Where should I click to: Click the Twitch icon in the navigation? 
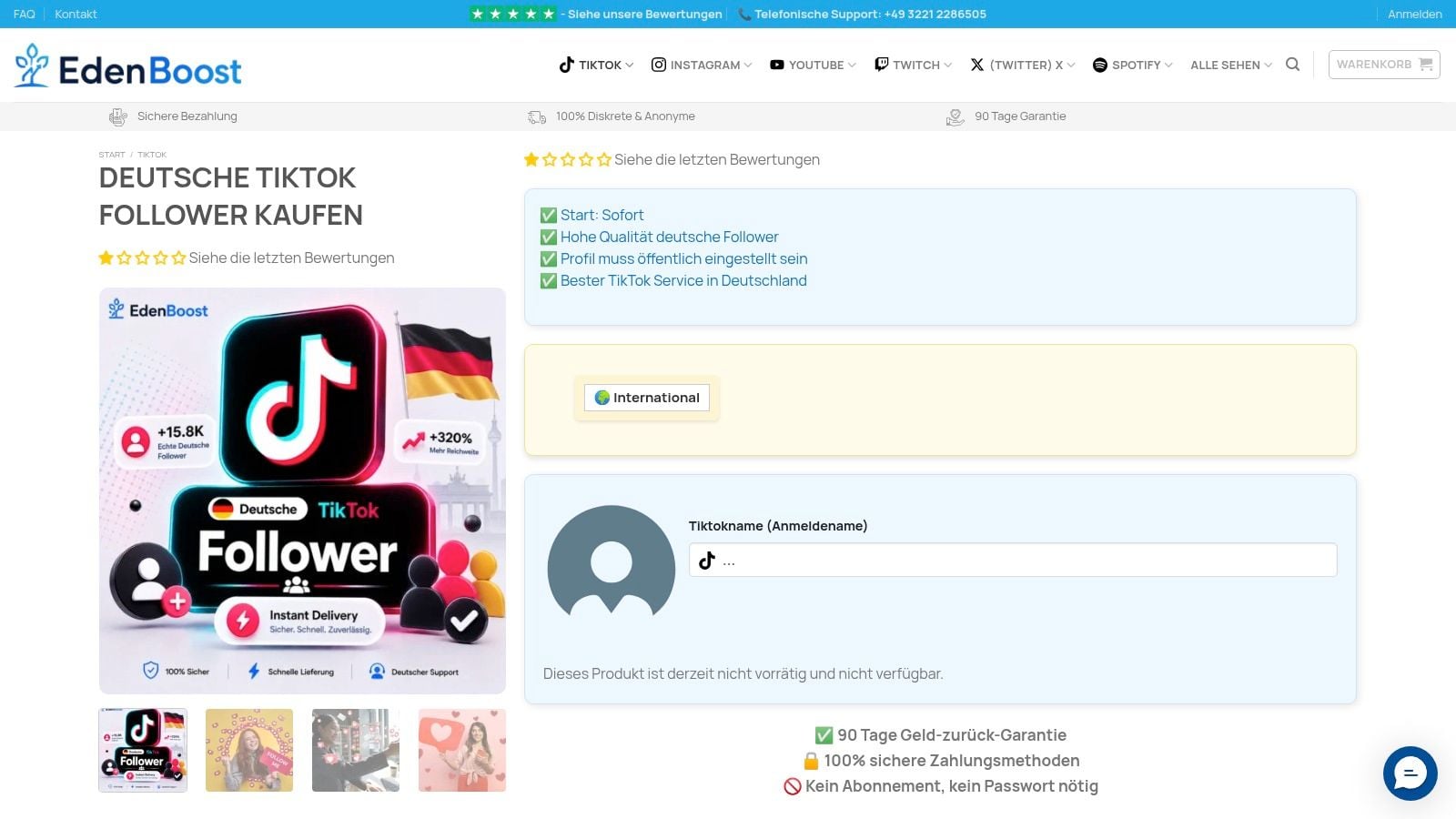(x=881, y=65)
